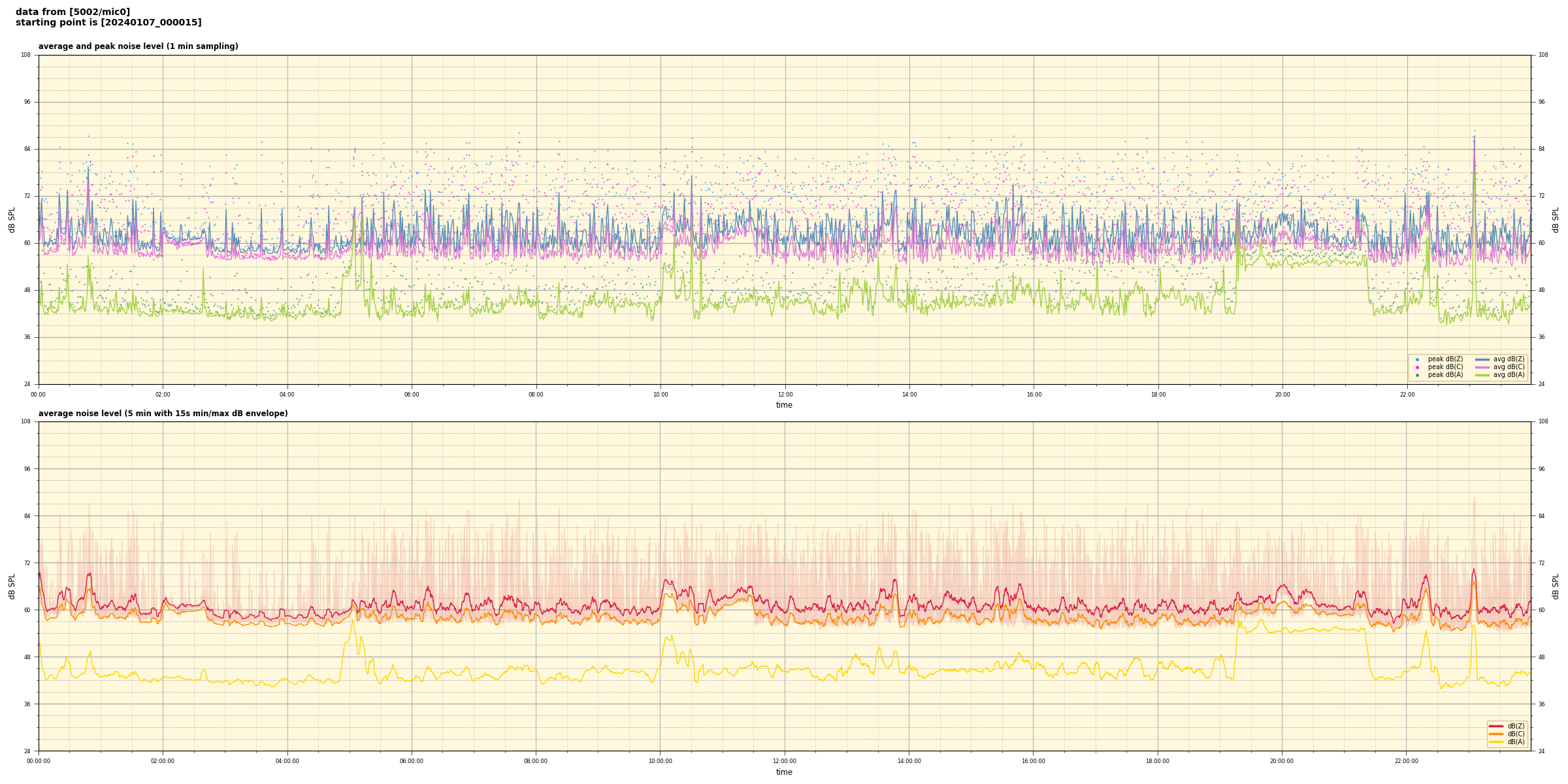The width and height of the screenshot is (1568, 784).
Task: Click the left 'dB SPL' label of bottom chart
Action: [x=12, y=586]
